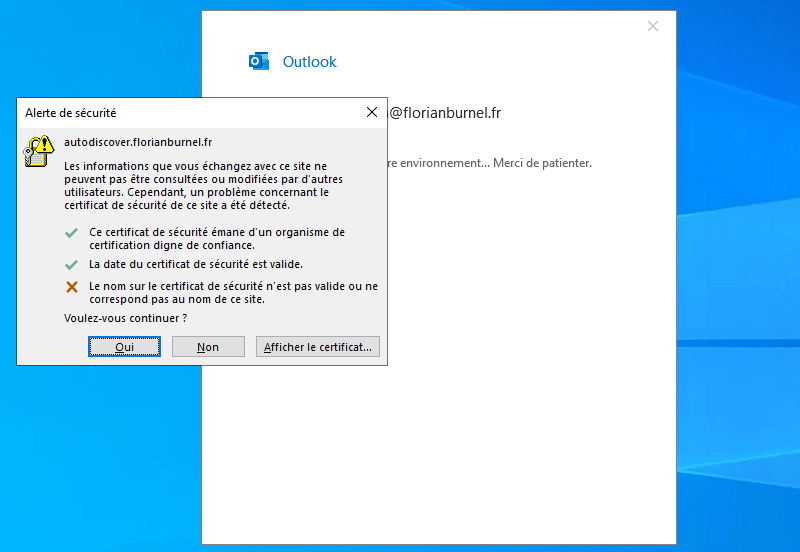The height and width of the screenshot is (552, 800).
Task: Click Oui to continue despite certificate warning
Action: click(124, 347)
